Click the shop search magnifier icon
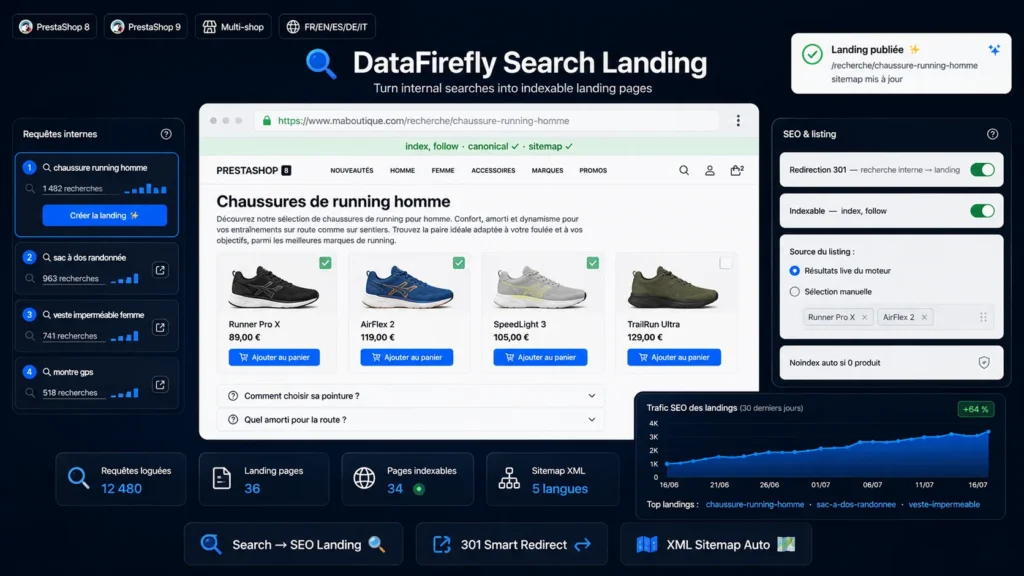Viewport: 1024px width, 576px height. click(x=684, y=170)
